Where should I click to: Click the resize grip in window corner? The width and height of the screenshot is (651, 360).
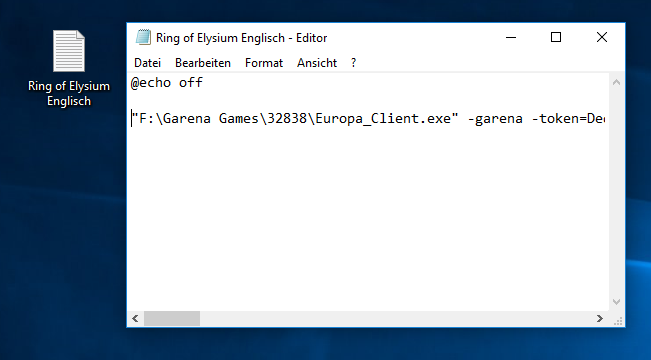(x=618, y=321)
